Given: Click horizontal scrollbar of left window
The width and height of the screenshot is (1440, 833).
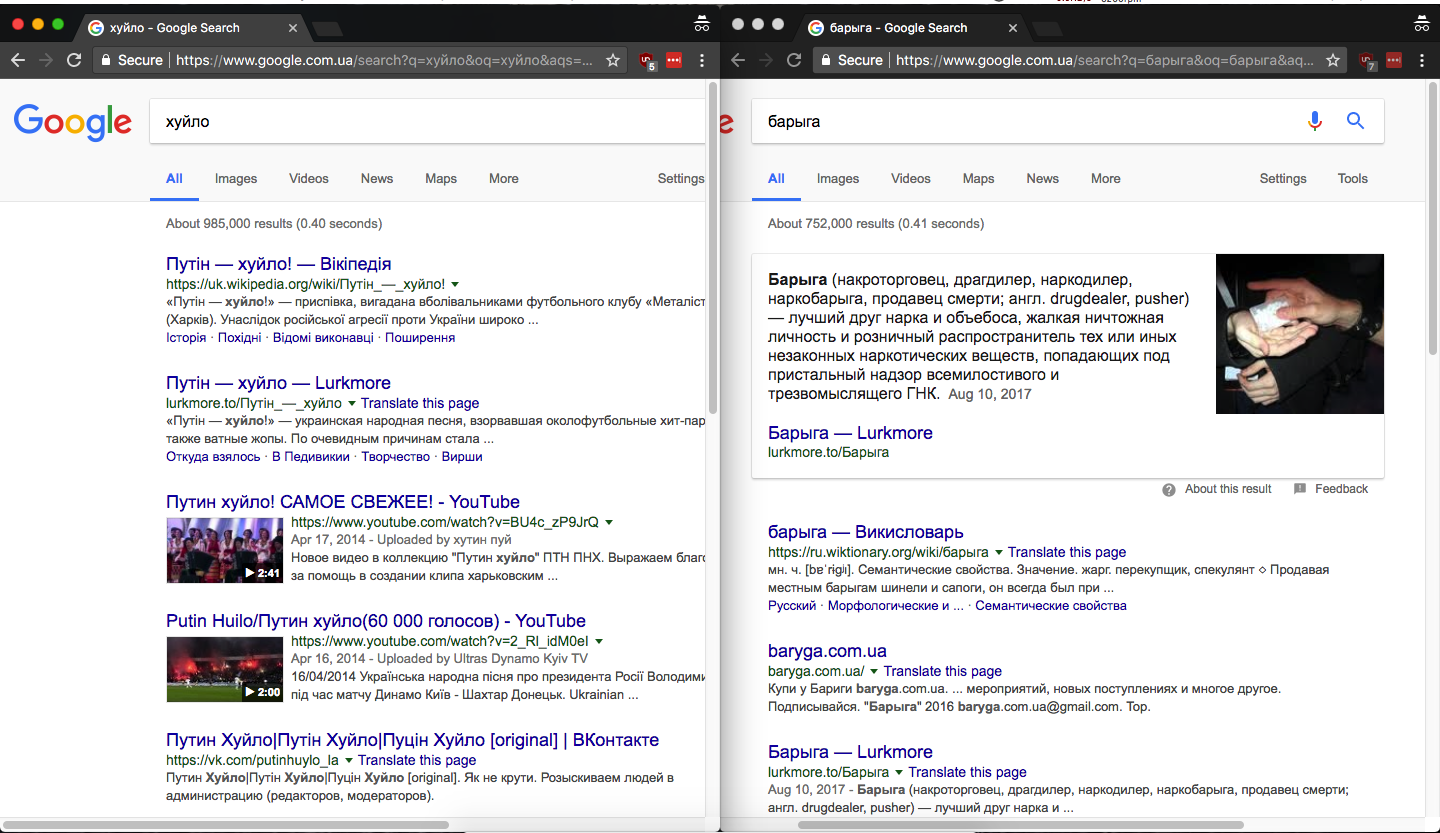Looking at the screenshot, I should click(227, 826).
